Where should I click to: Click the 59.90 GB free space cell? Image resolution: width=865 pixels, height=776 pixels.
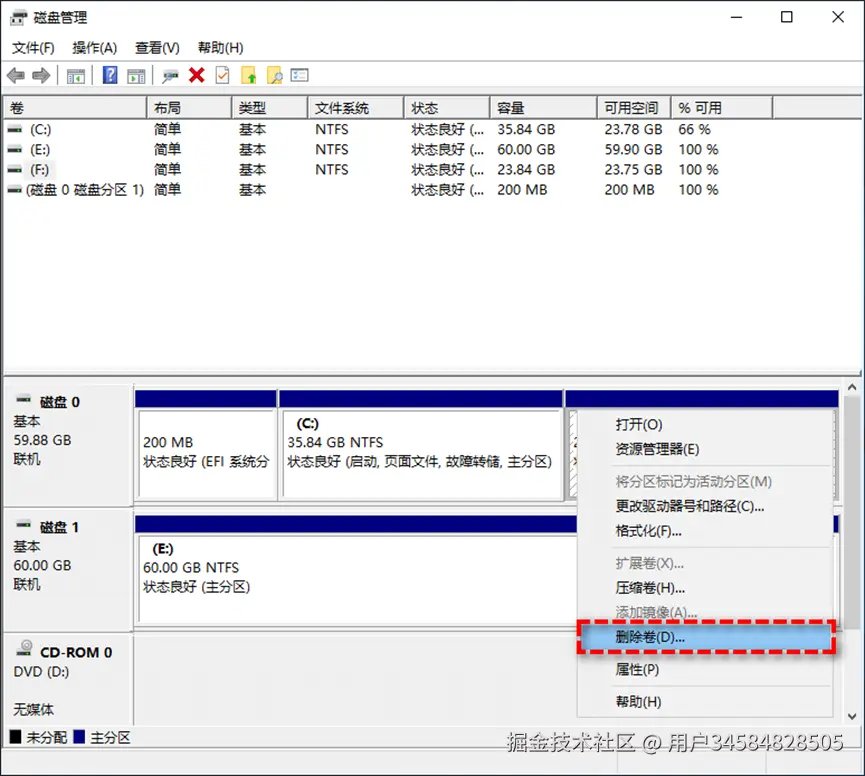[x=633, y=149]
